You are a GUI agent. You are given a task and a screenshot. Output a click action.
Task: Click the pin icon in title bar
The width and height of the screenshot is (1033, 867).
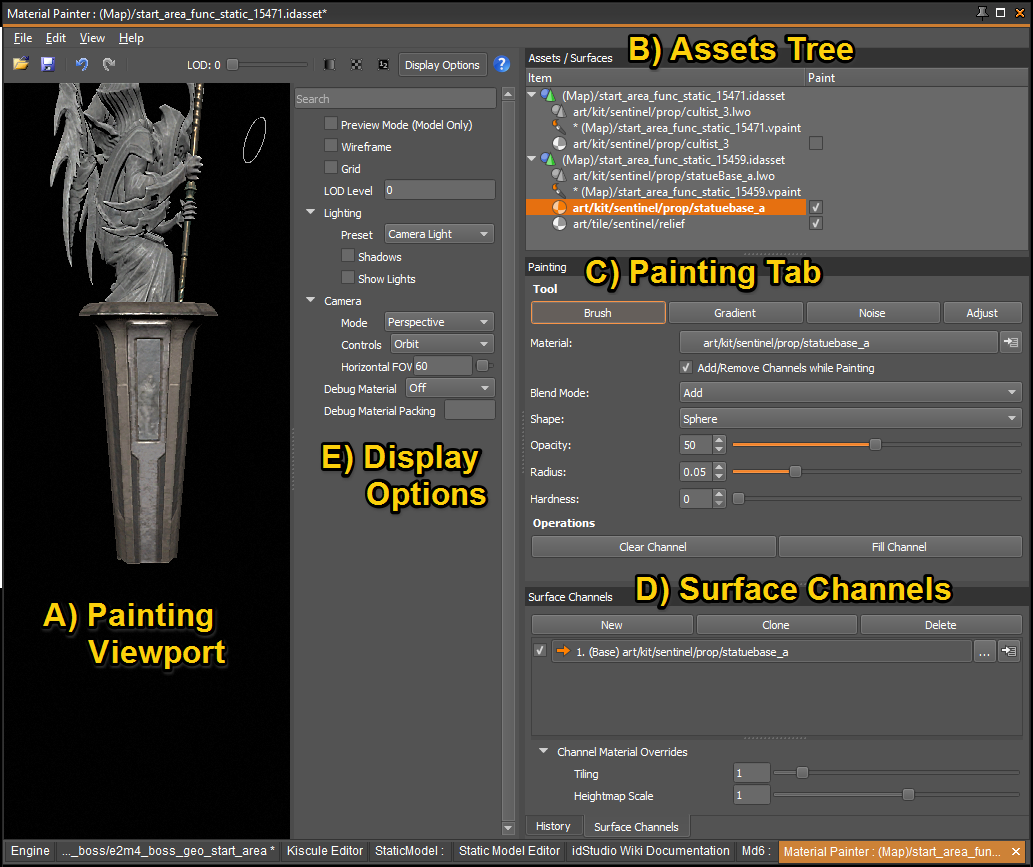coord(982,13)
